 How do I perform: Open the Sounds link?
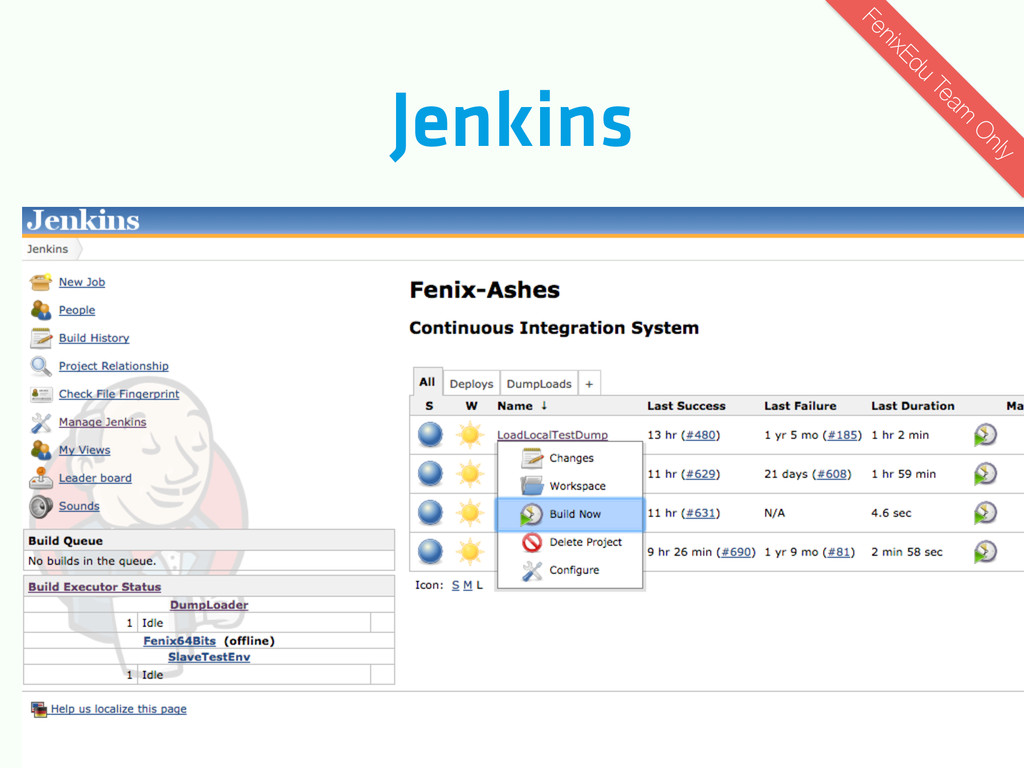[79, 506]
